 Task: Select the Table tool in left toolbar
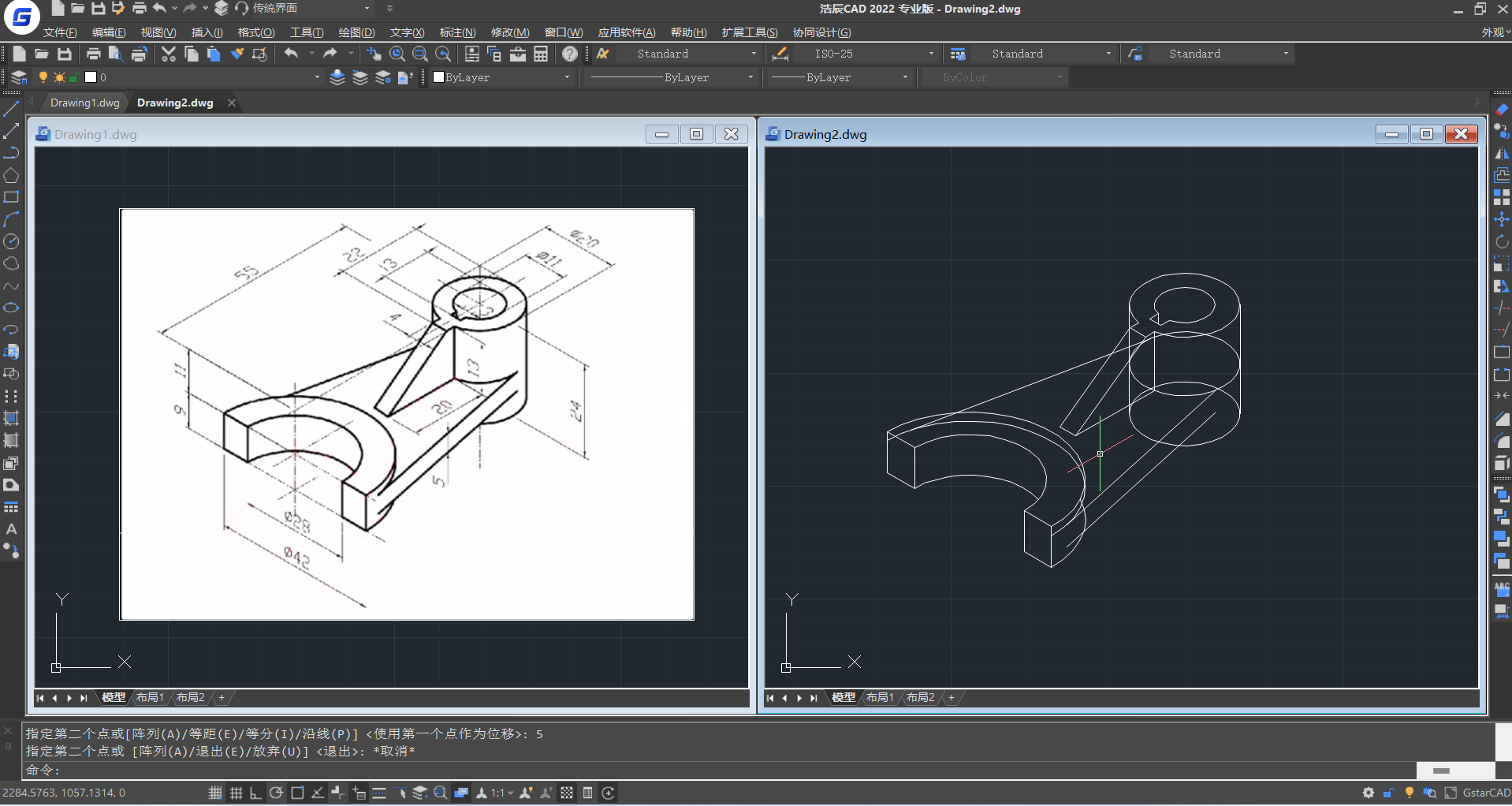tap(11, 507)
